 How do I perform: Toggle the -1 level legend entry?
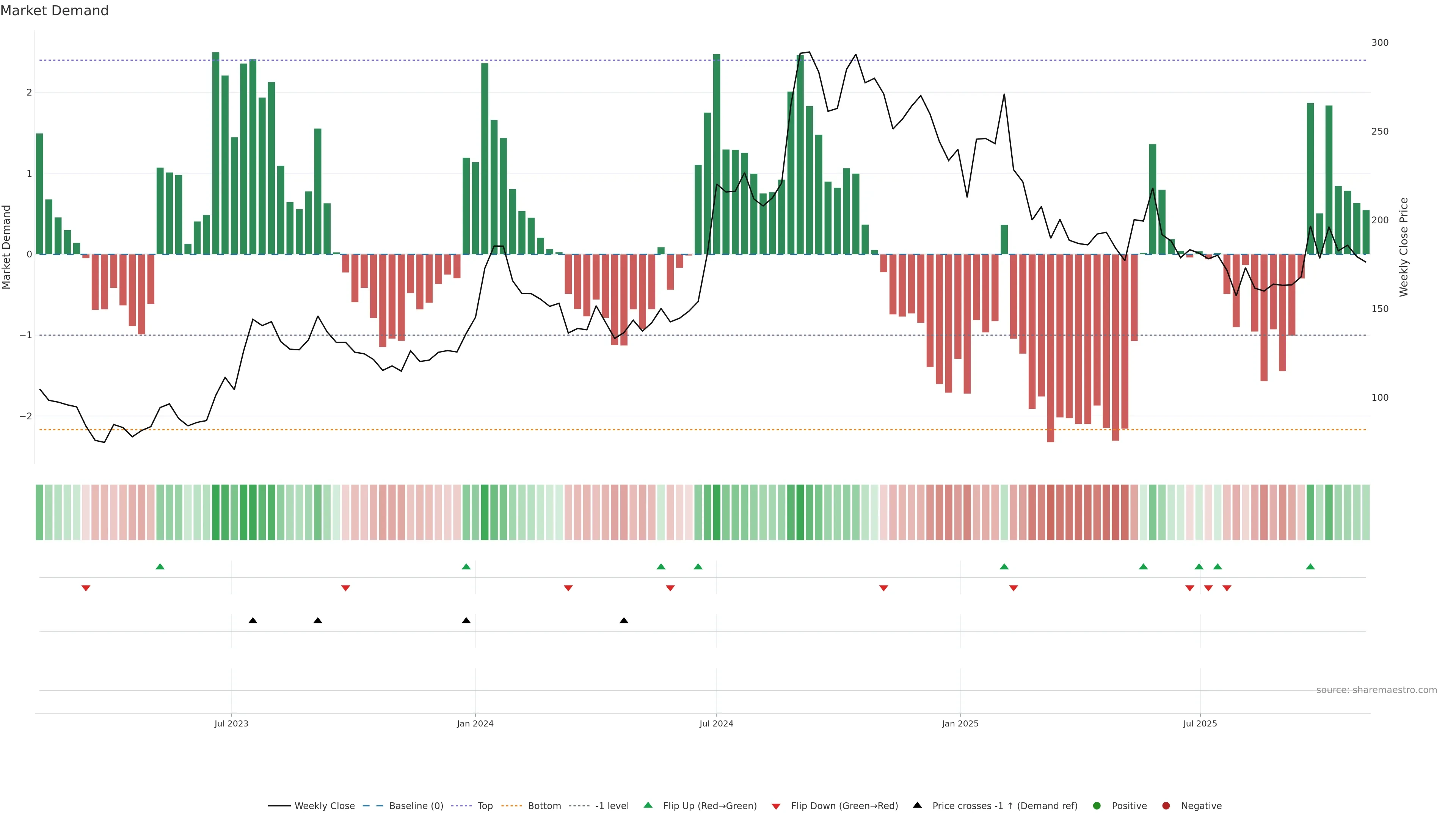click(612, 805)
